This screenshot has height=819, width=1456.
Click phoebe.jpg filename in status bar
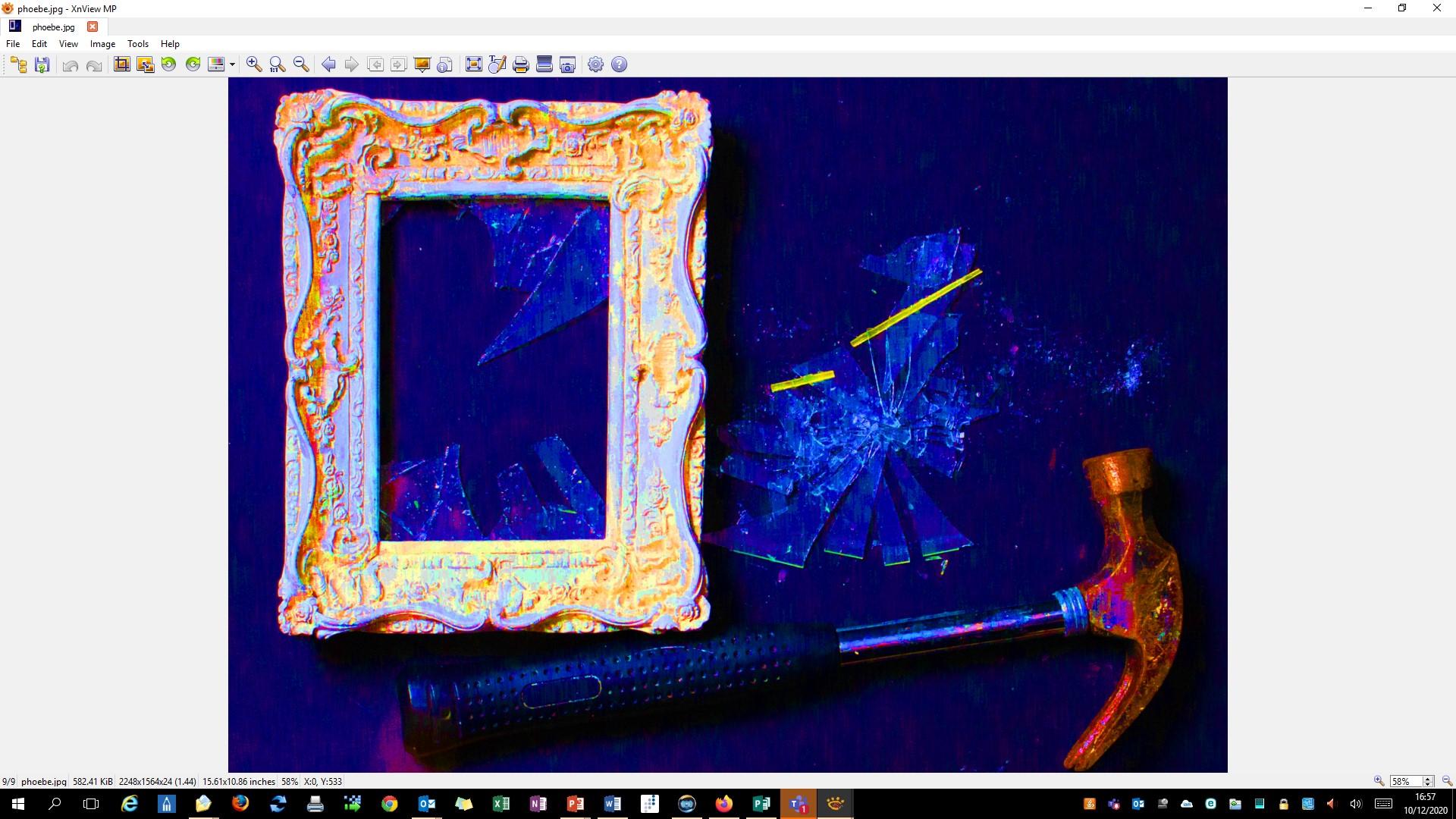click(44, 781)
